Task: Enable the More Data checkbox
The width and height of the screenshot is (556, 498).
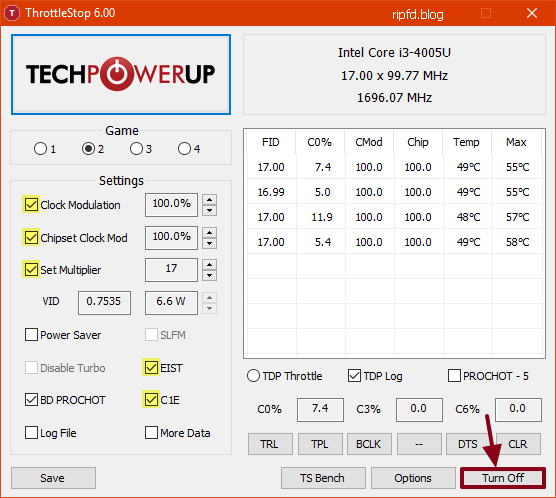Action: tap(151, 432)
